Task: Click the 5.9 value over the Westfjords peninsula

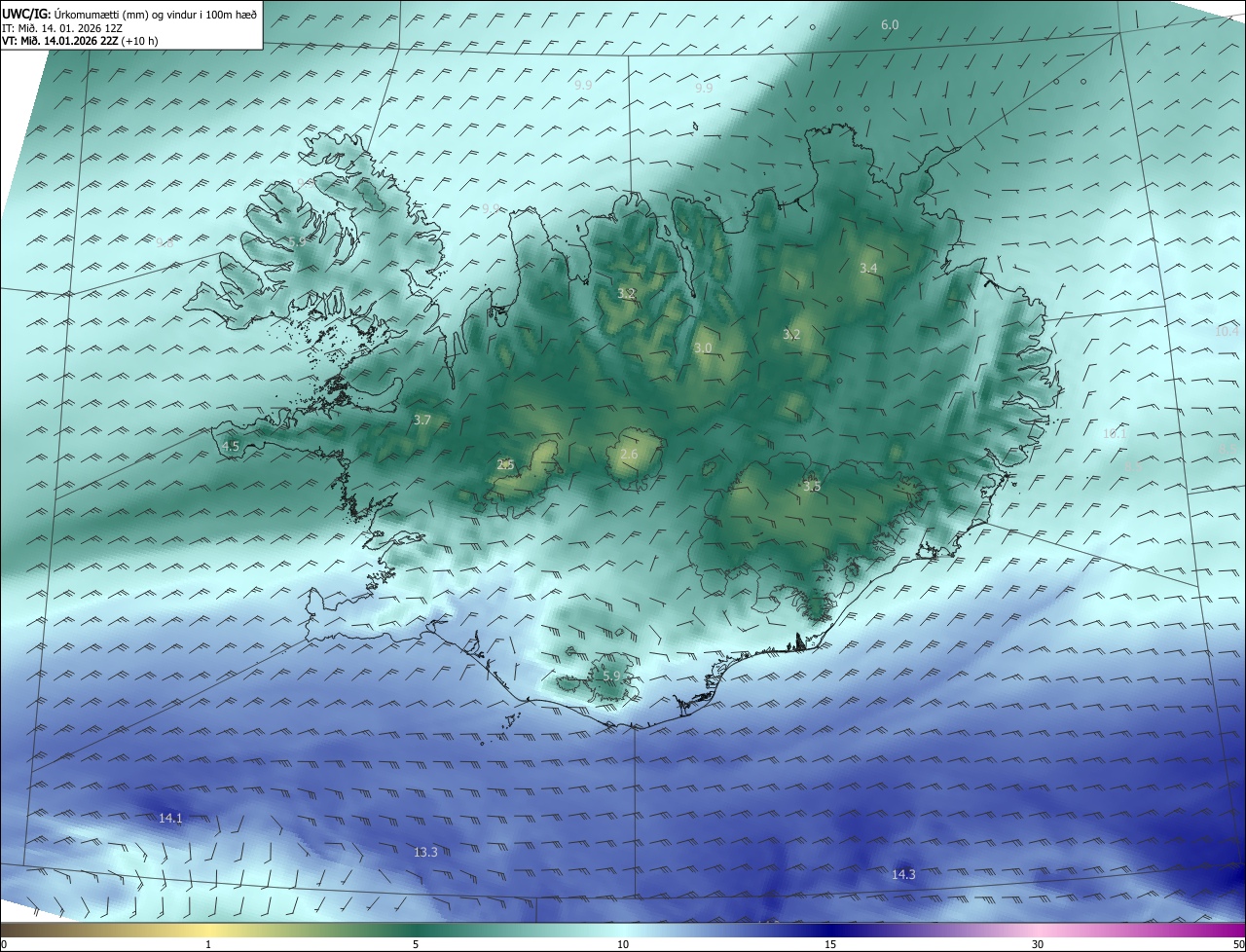Action: tap(297, 241)
